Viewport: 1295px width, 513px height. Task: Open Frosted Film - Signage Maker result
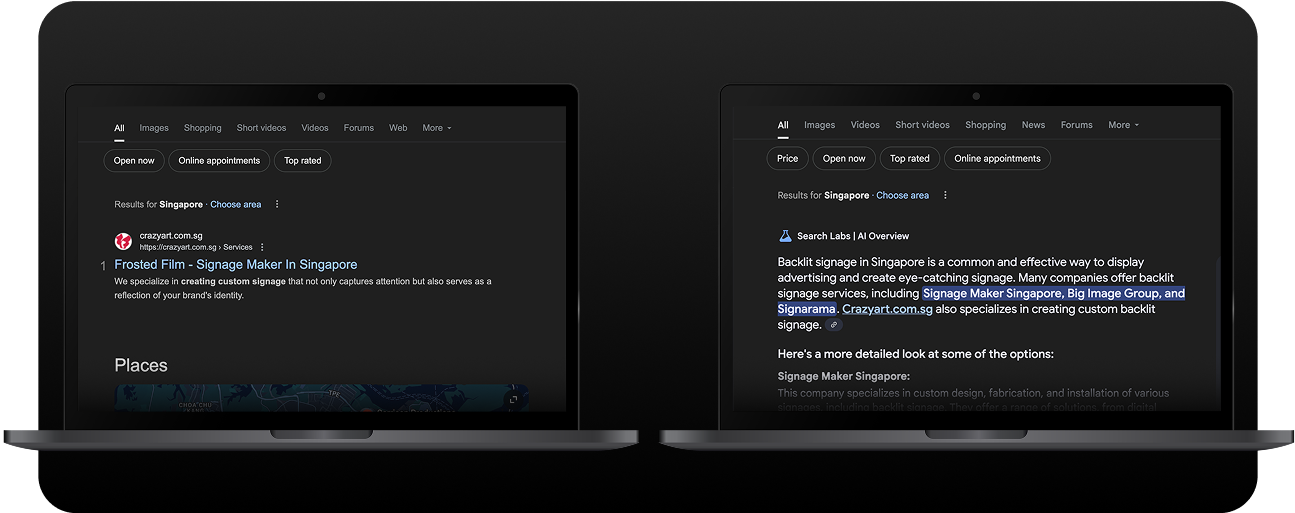click(x=236, y=264)
